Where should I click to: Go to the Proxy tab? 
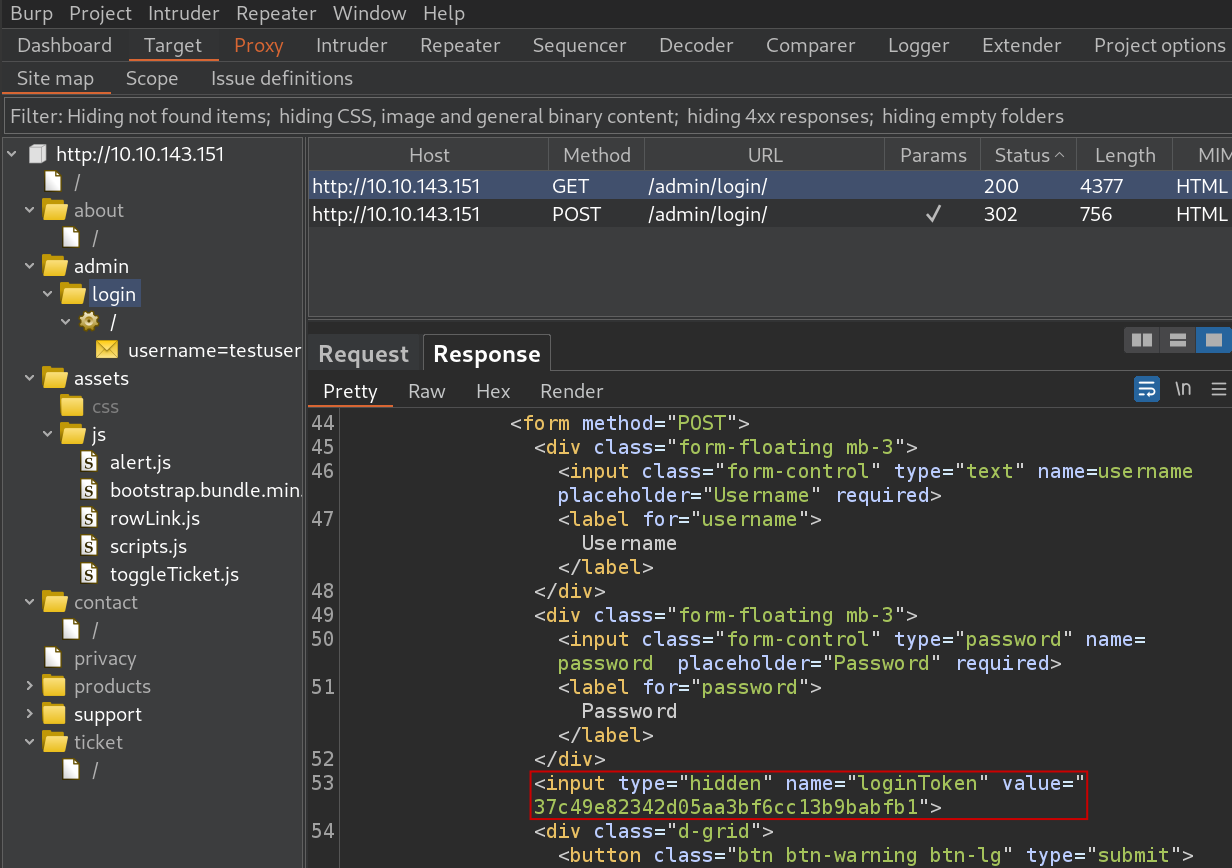click(x=259, y=45)
